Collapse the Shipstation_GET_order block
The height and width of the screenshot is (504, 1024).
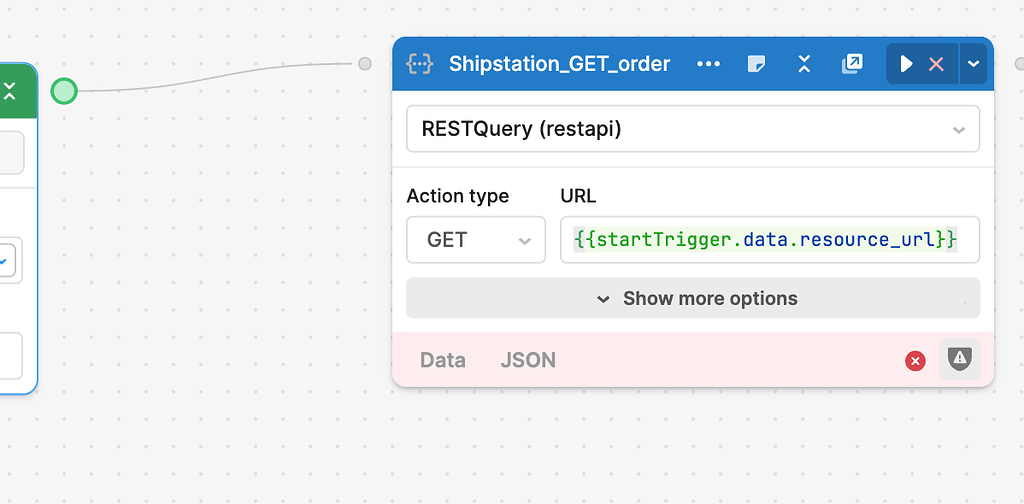(x=804, y=64)
